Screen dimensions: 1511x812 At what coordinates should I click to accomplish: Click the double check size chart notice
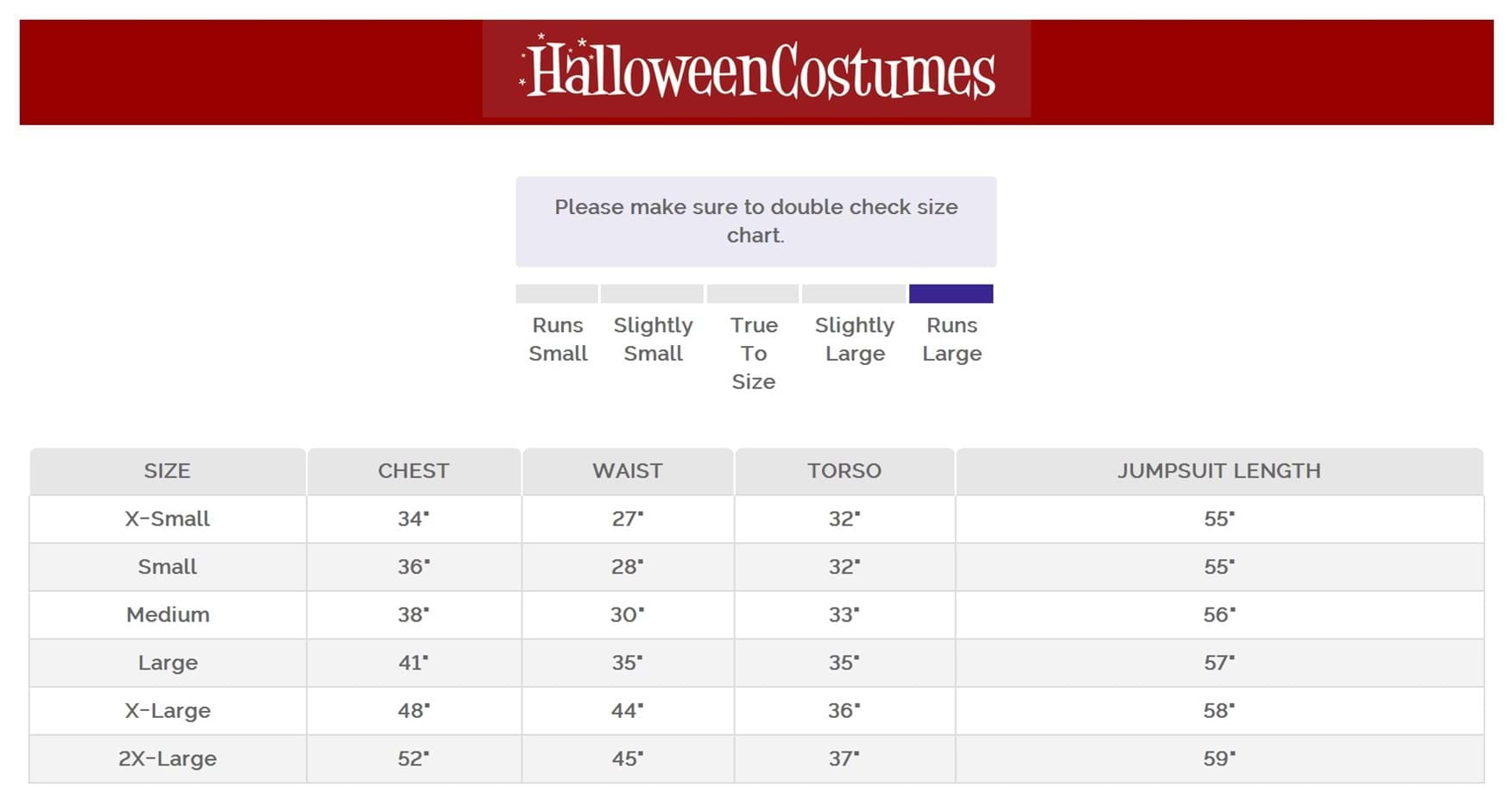point(755,221)
